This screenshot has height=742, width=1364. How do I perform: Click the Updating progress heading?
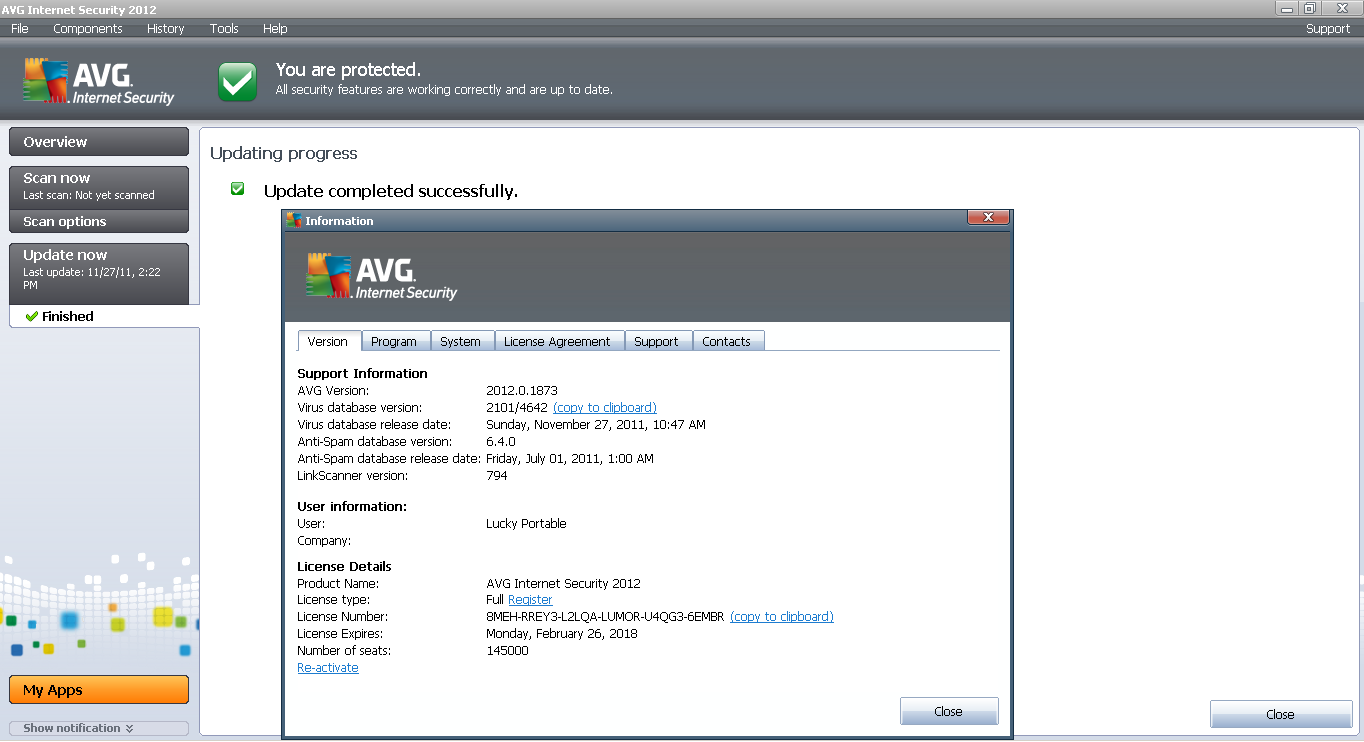(284, 153)
